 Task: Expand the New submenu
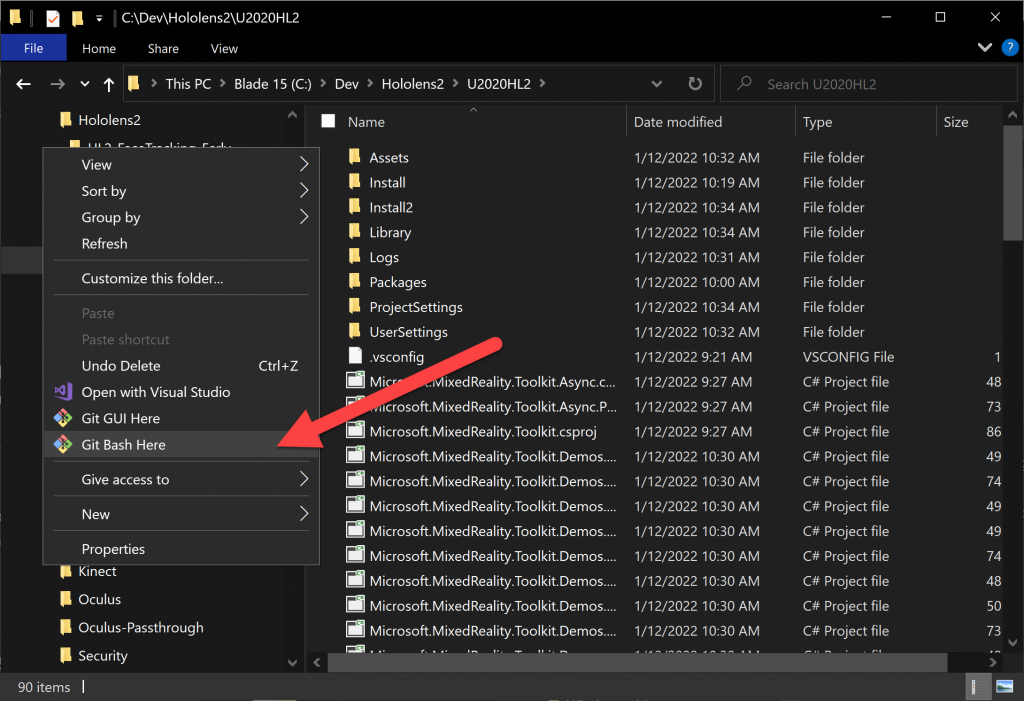(x=304, y=514)
